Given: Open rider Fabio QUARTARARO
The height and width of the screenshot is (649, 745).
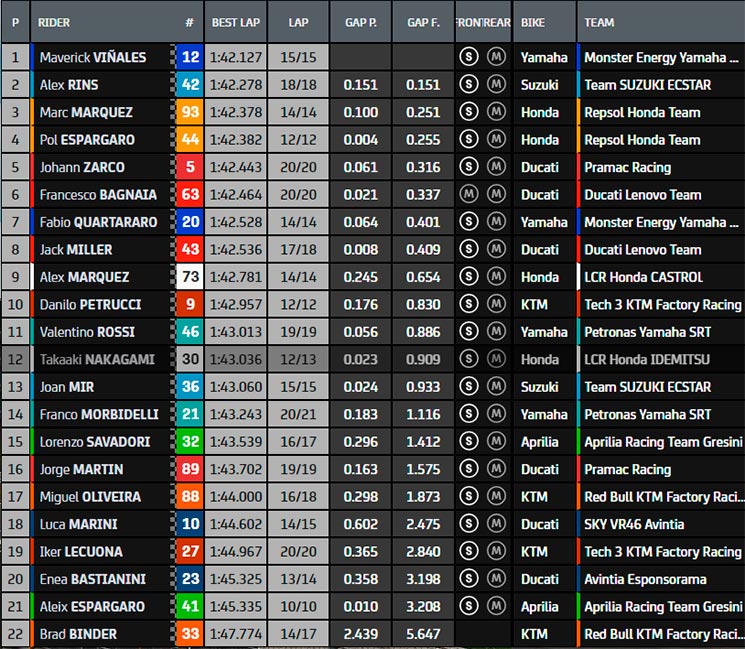Looking at the screenshot, I should 98,222.
